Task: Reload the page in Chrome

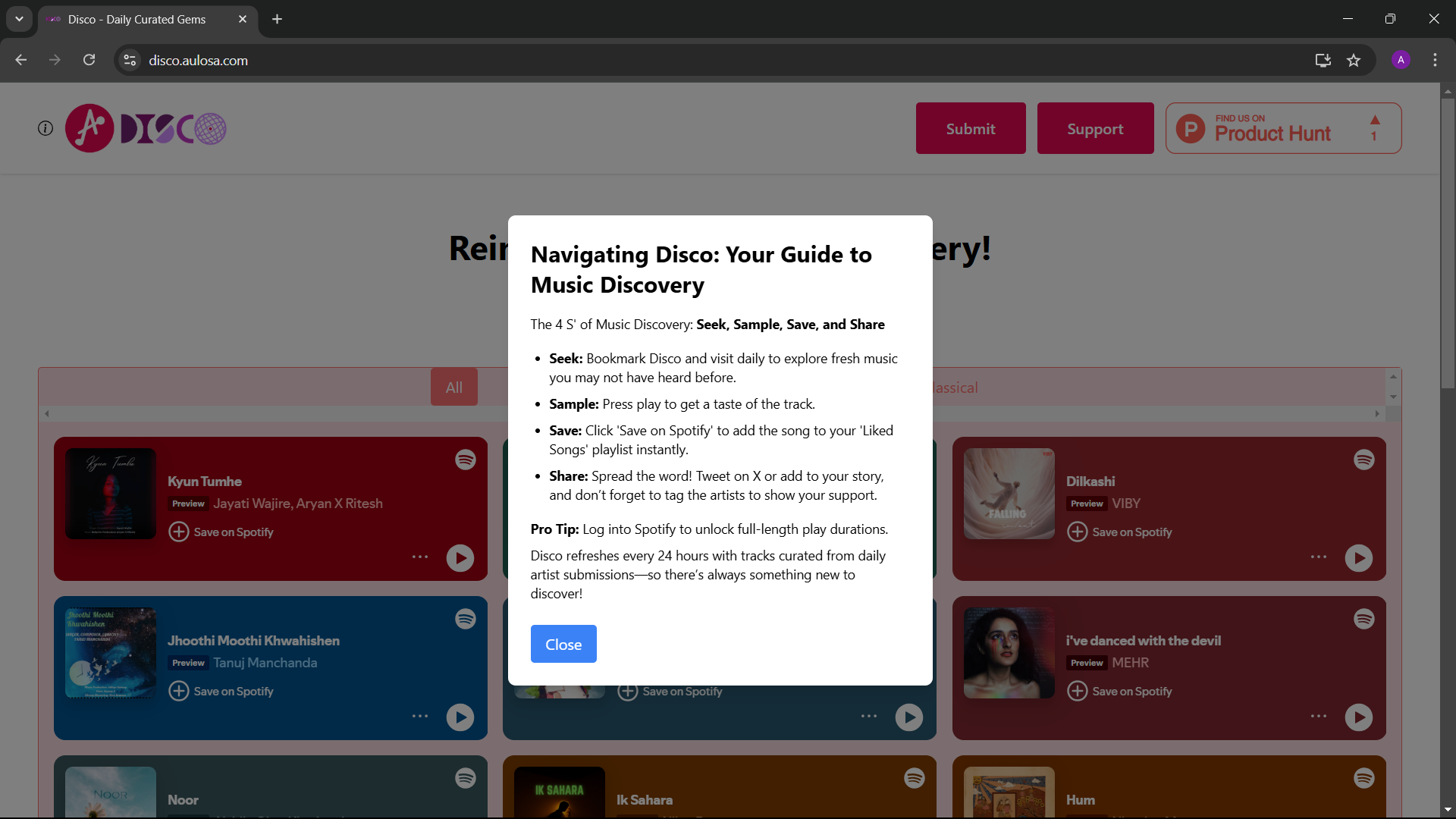Action: [89, 60]
